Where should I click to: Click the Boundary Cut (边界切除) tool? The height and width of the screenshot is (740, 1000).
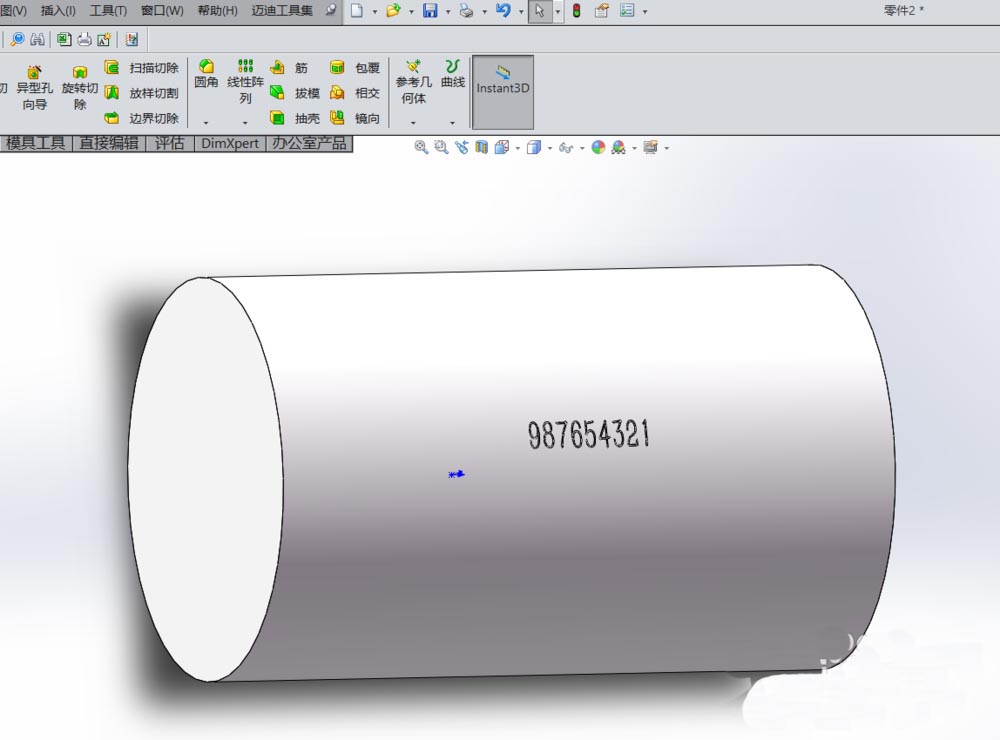click(x=141, y=118)
